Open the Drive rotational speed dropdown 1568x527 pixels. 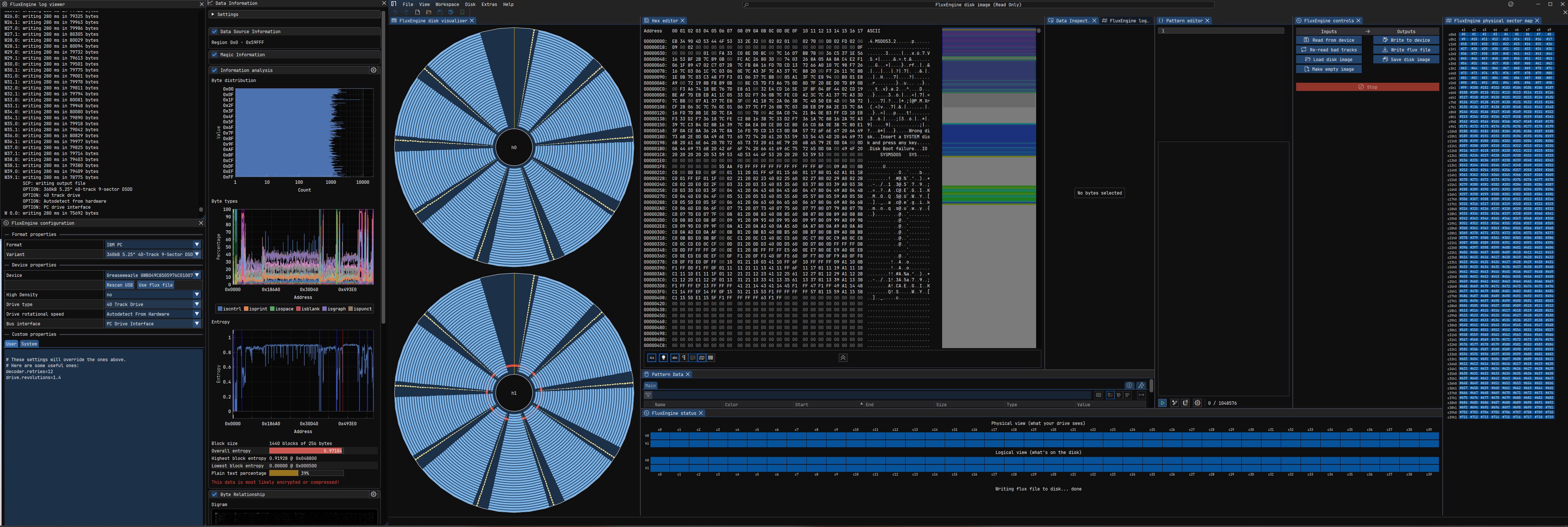tap(153, 314)
